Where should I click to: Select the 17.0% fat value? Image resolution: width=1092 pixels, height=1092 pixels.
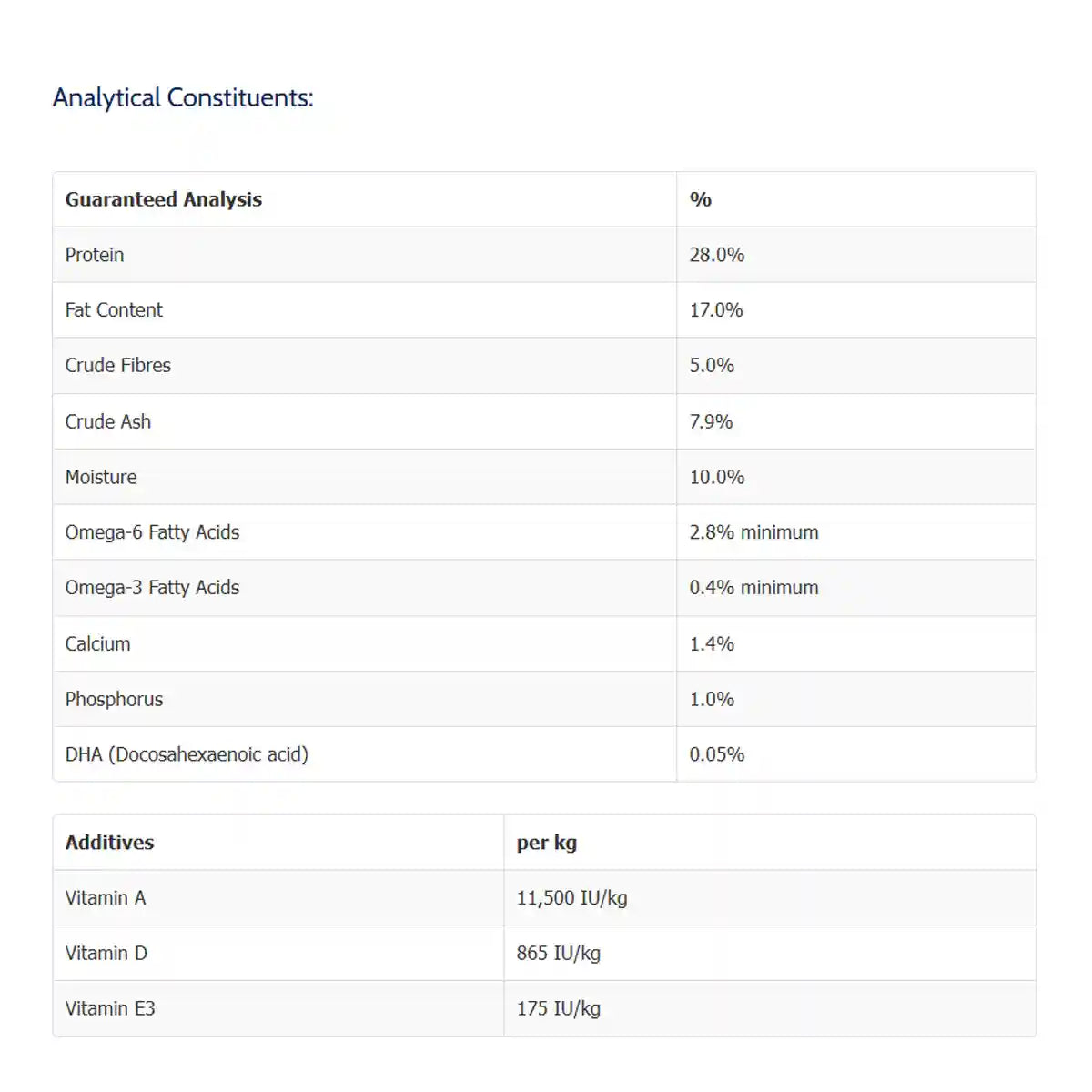(x=716, y=310)
